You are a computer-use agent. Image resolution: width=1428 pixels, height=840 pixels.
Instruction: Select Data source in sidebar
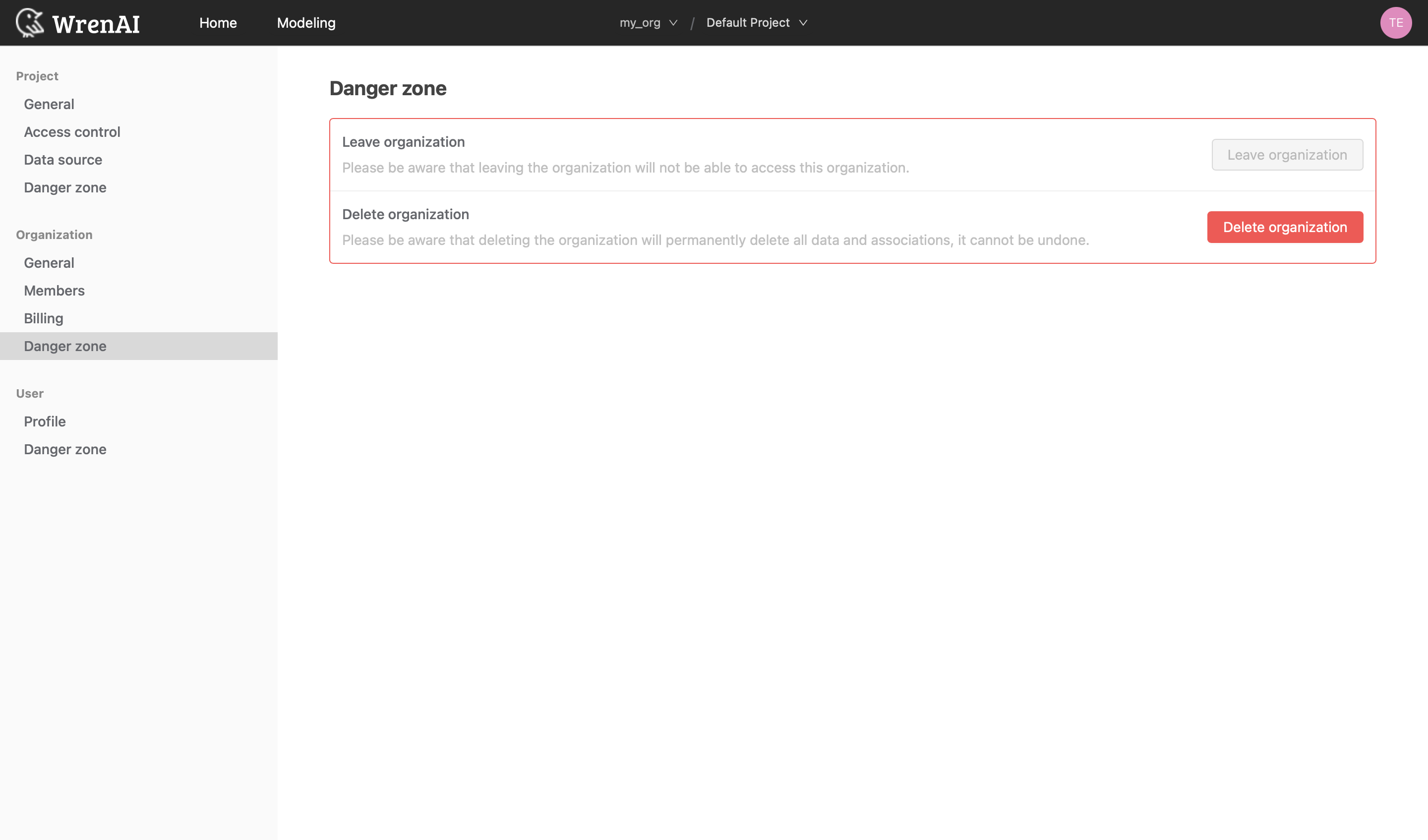(x=63, y=159)
